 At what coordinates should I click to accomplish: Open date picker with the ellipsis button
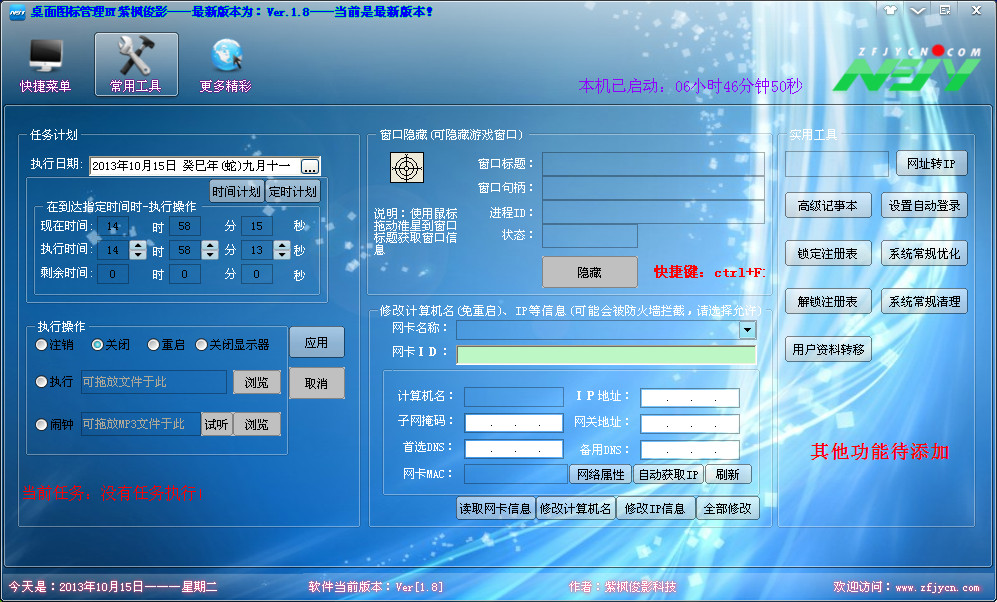310,165
